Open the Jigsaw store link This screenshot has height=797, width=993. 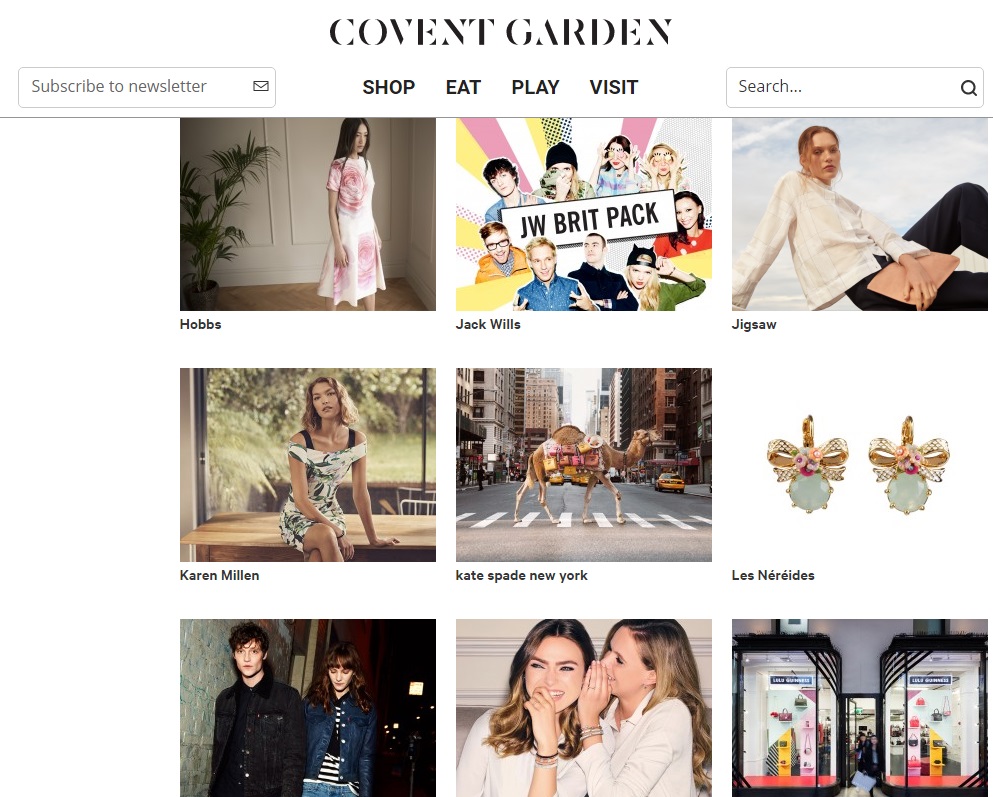click(754, 325)
